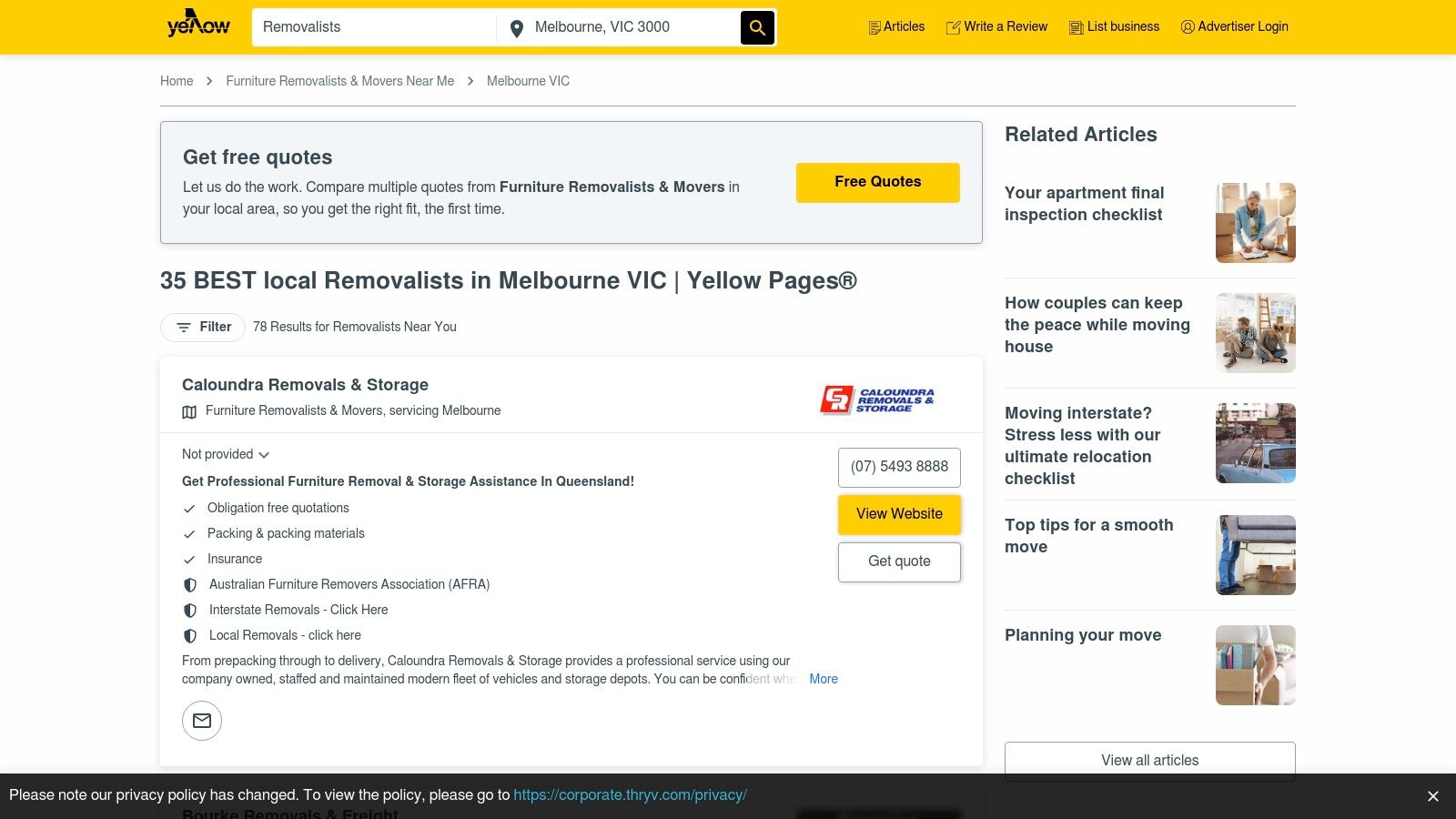1456x819 pixels.
Task: Open article Planning your move
Action: click(1083, 635)
